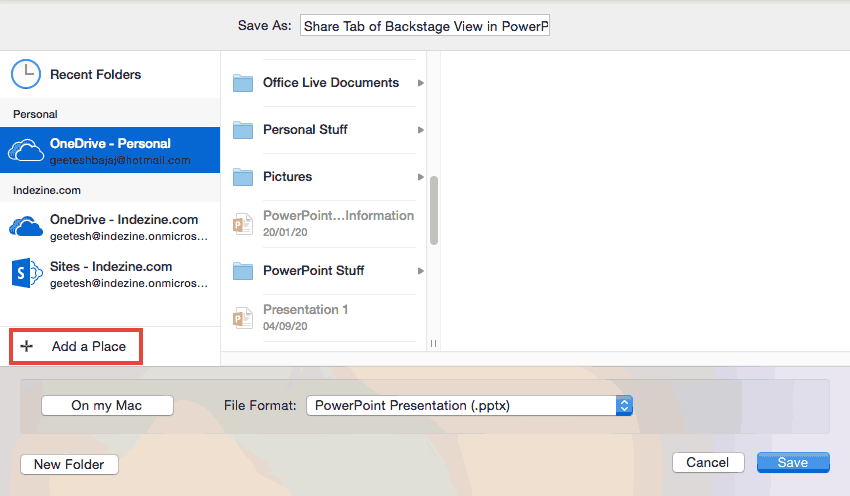850x496 pixels.
Task: Select Recent Folders in the sidebar
Action: [95, 75]
